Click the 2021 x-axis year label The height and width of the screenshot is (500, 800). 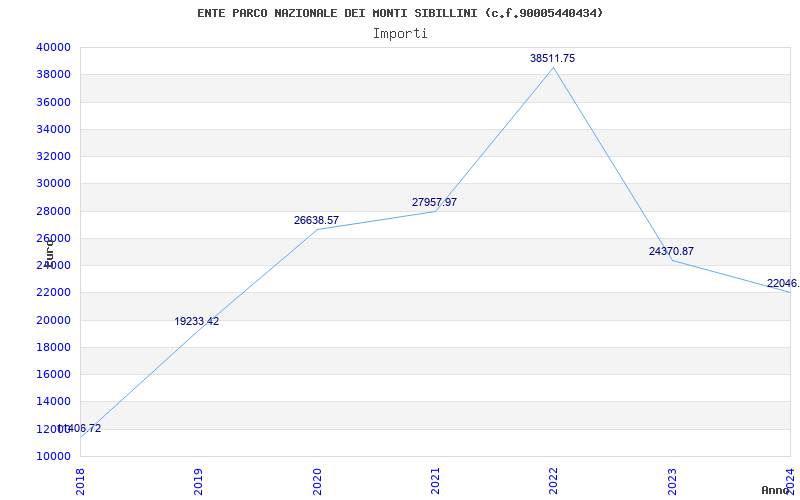[435, 482]
